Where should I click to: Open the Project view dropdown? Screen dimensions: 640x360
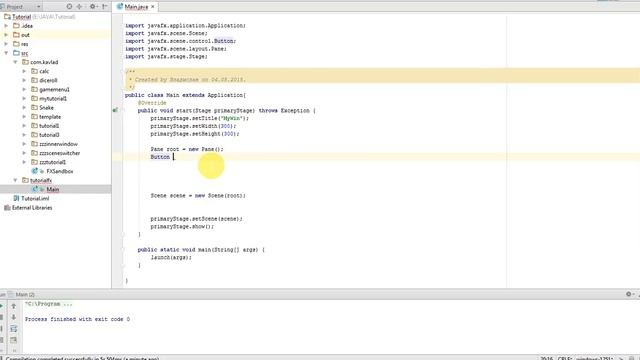point(39,7)
